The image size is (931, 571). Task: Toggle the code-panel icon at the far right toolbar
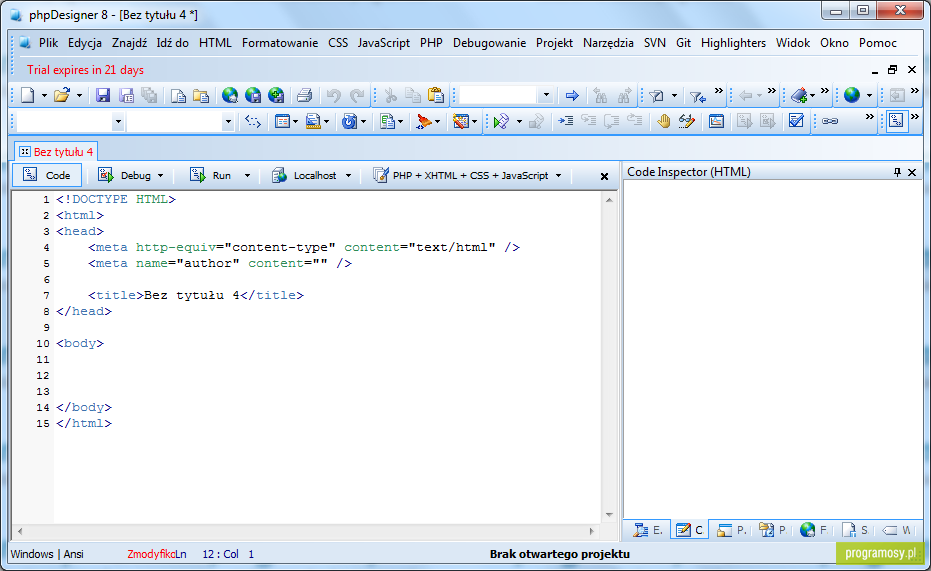point(896,121)
